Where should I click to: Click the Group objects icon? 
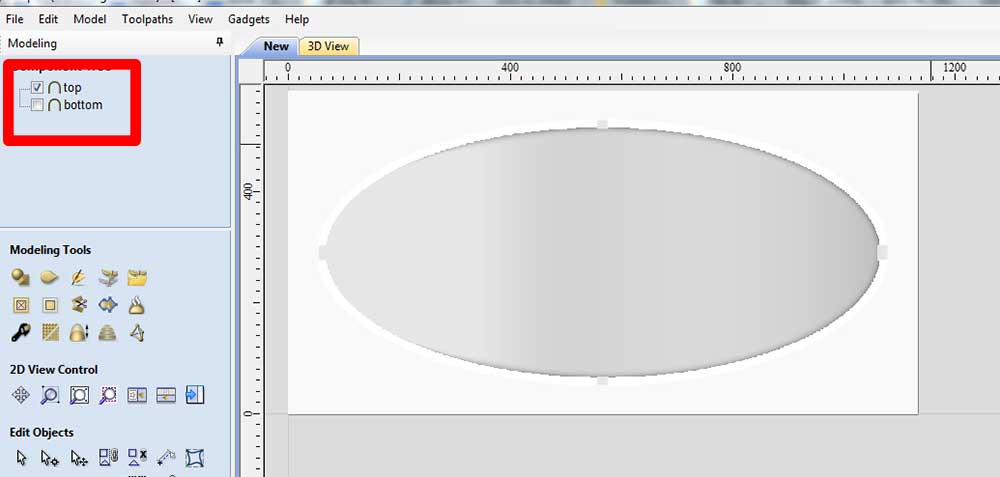click(x=108, y=457)
